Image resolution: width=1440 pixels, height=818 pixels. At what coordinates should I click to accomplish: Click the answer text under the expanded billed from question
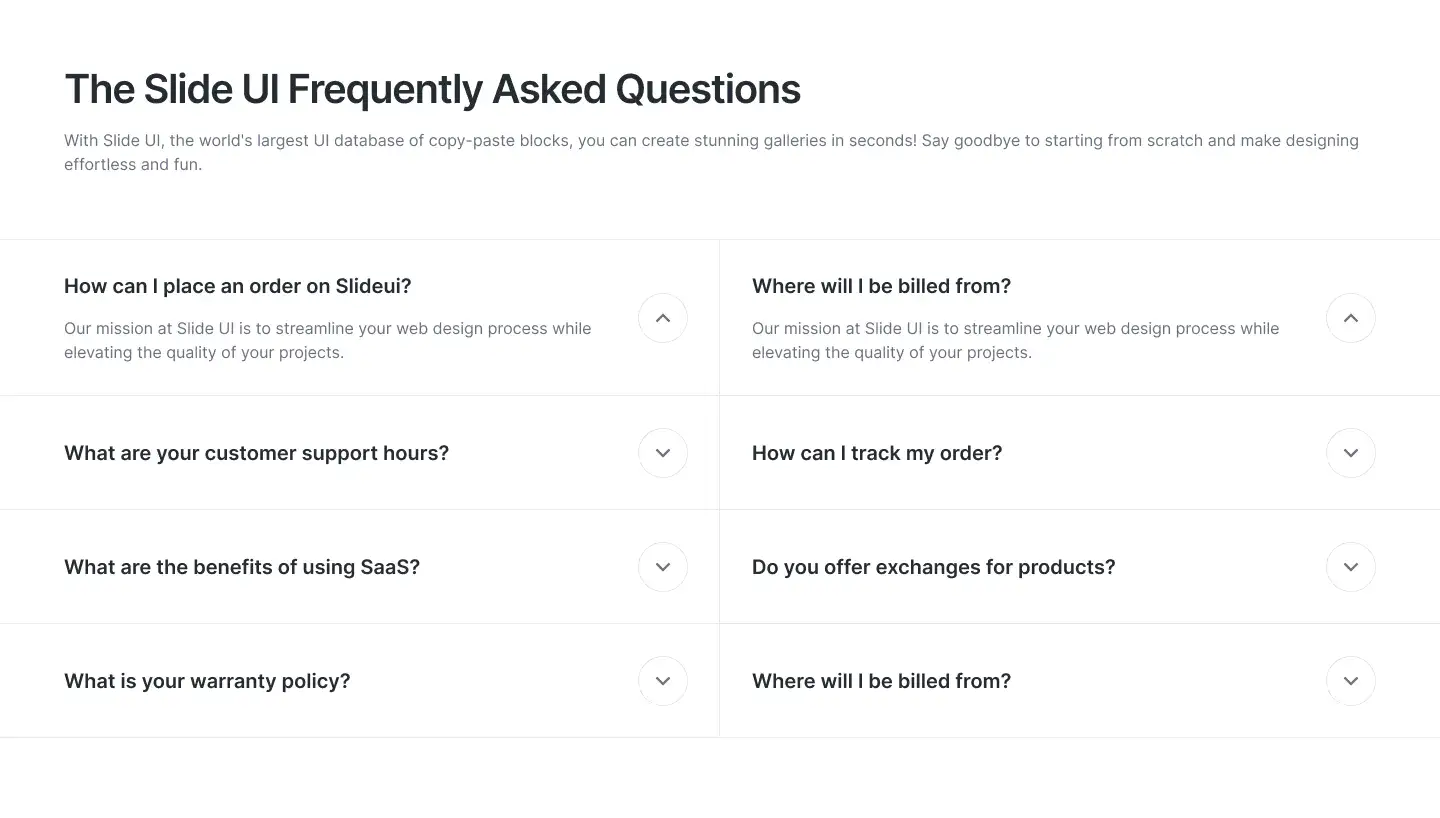pyautogui.click(x=1015, y=340)
